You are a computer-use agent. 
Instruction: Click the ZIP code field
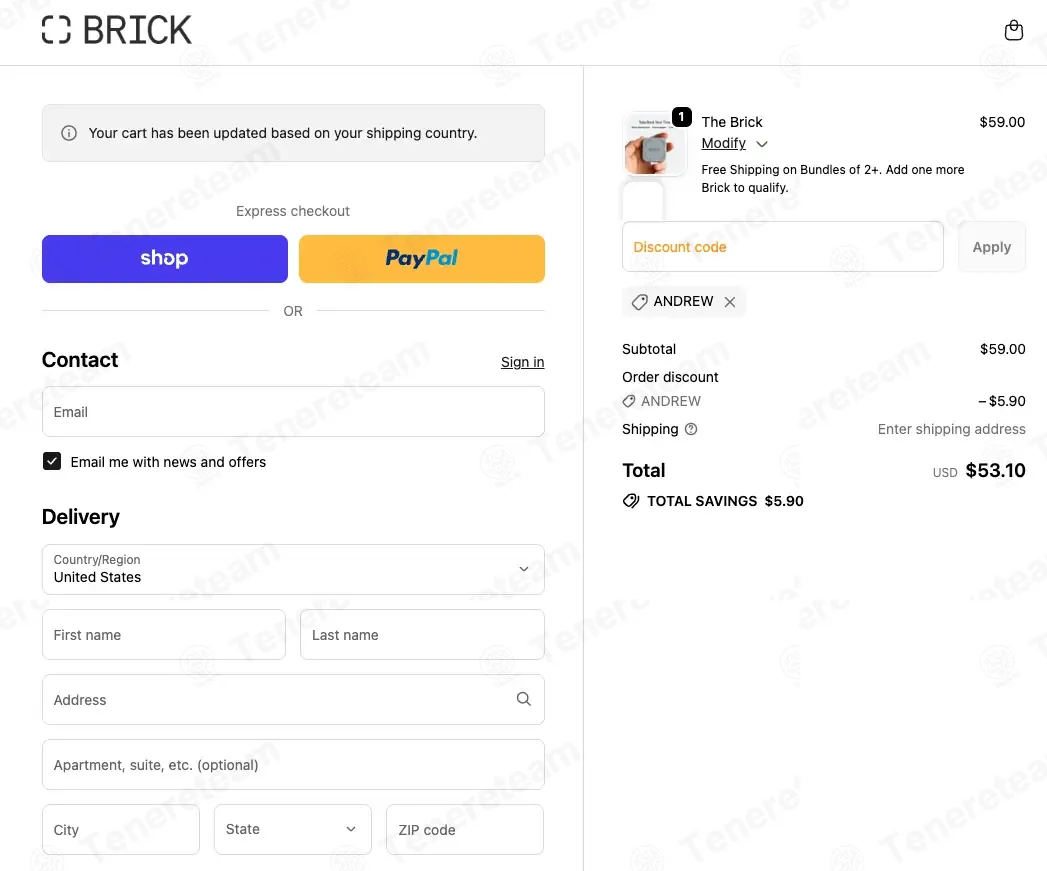click(x=464, y=829)
